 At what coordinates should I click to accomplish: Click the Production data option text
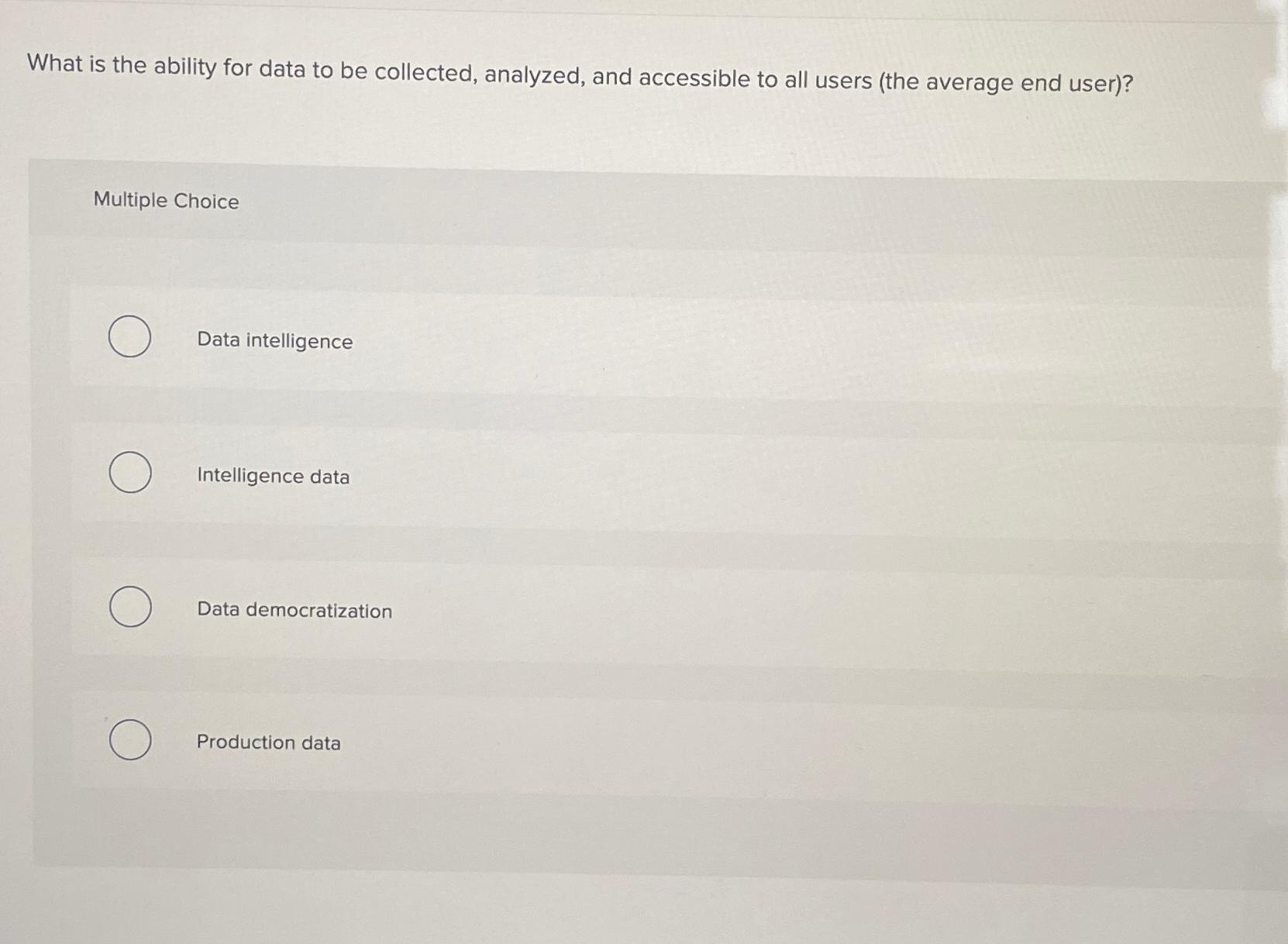click(268, 743)
